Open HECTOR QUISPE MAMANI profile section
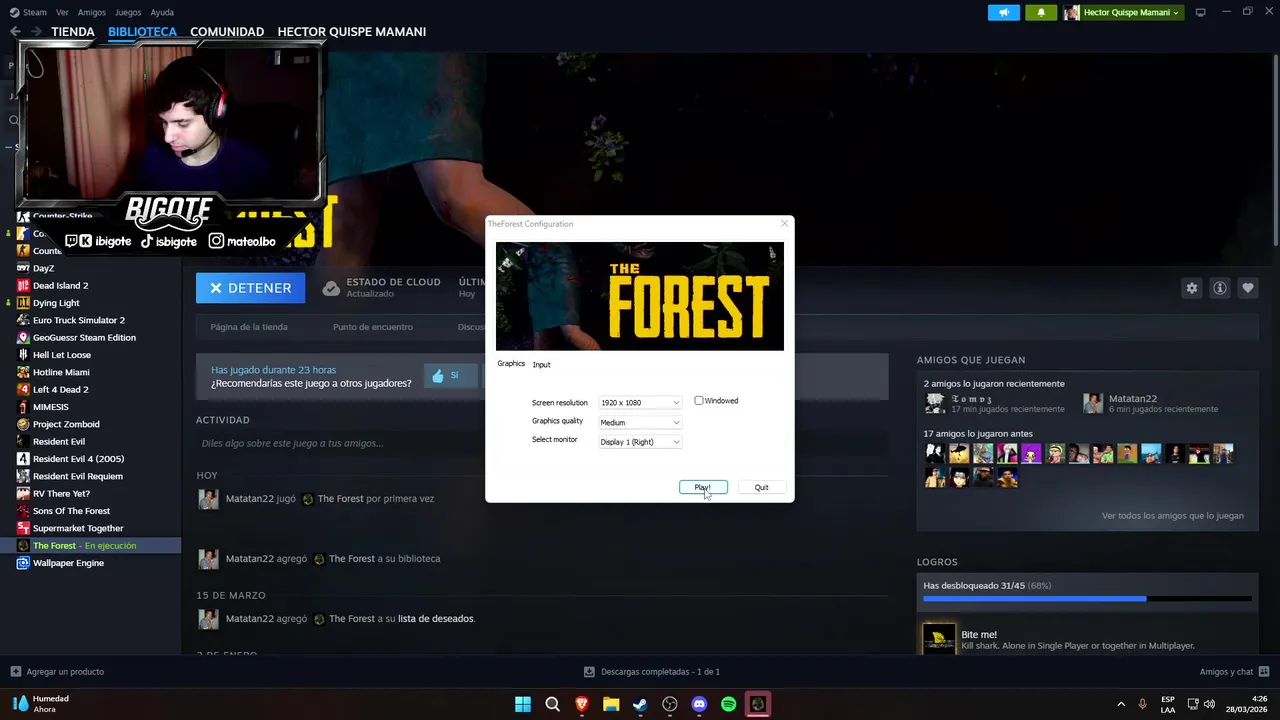The width and height of the screenshot is (1280, 720). click(x=352, y=32)
